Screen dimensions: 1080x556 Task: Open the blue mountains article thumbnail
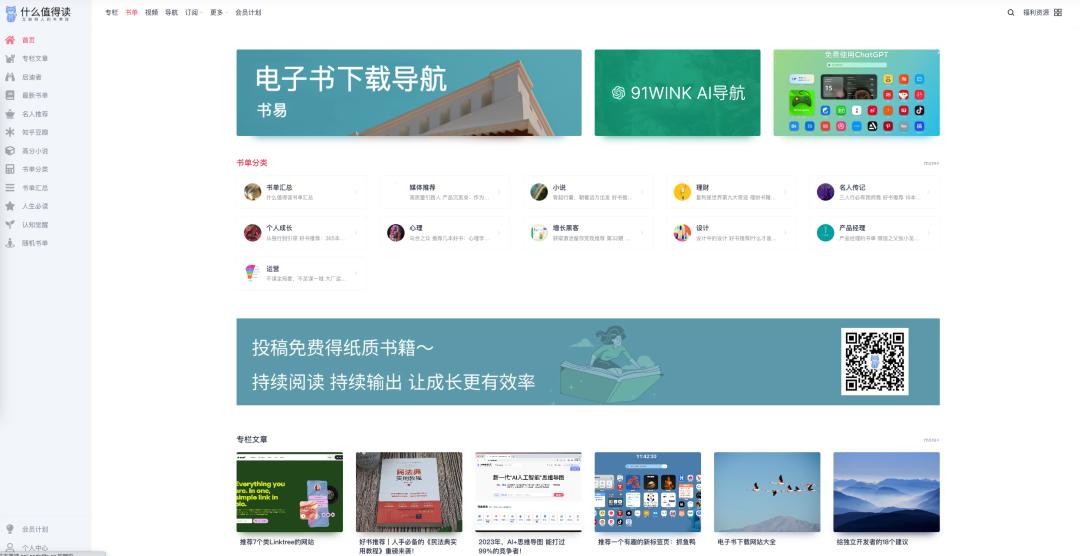tap(886, 492)
